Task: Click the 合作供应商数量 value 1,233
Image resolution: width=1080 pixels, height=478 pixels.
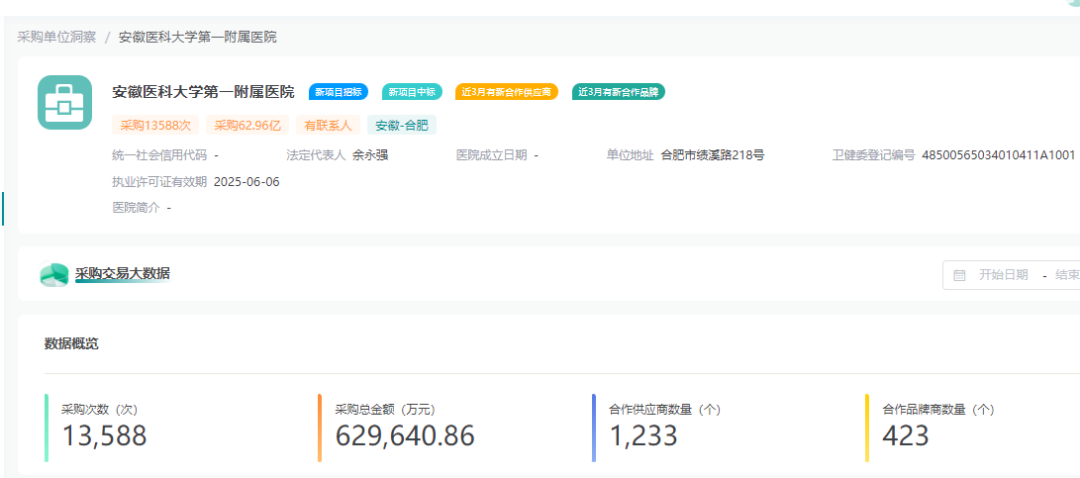Action: coord(643,436)
